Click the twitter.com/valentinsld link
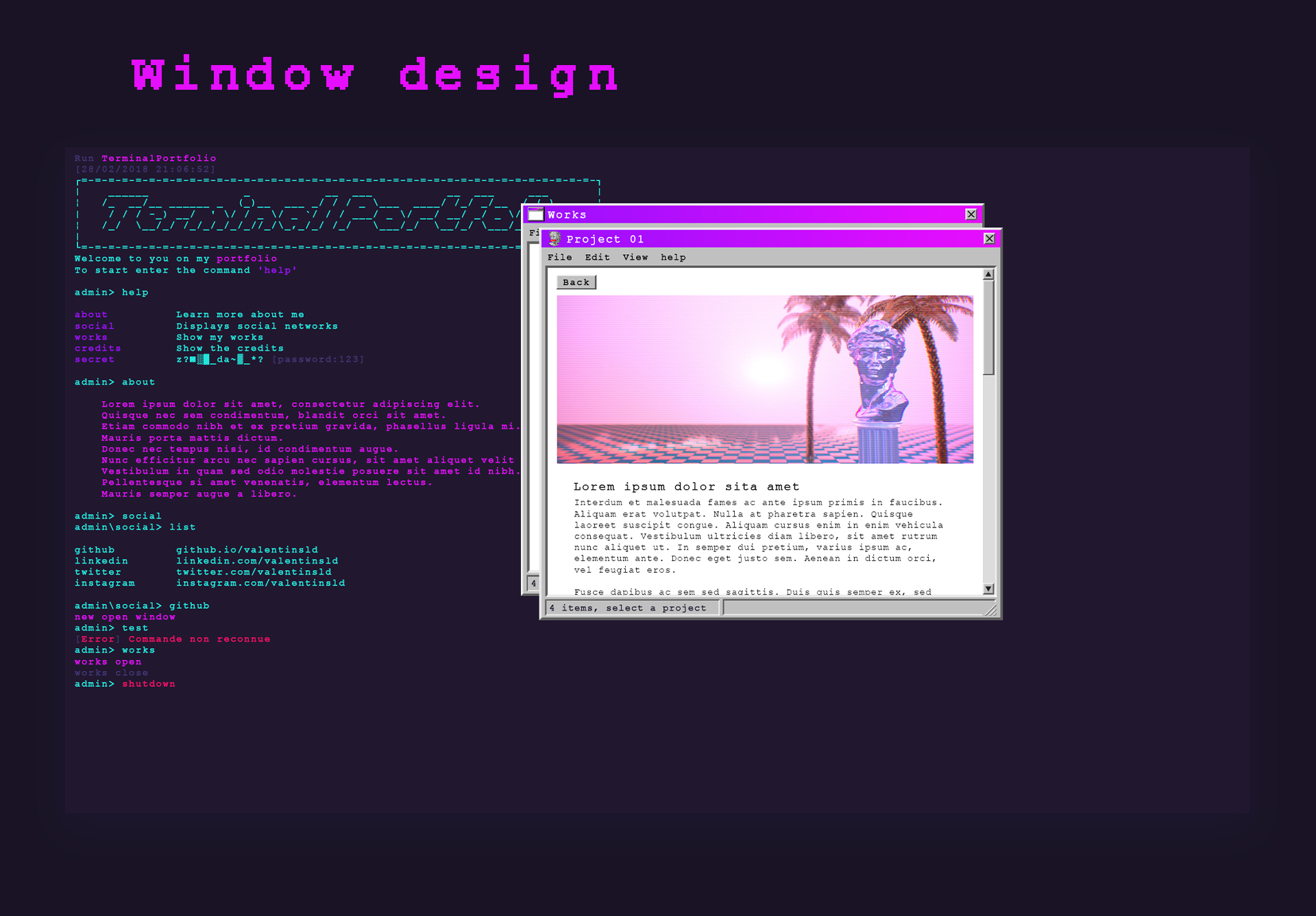This screenshot has height=916, width=1316. pyautogui.click(x=254, y=572)
